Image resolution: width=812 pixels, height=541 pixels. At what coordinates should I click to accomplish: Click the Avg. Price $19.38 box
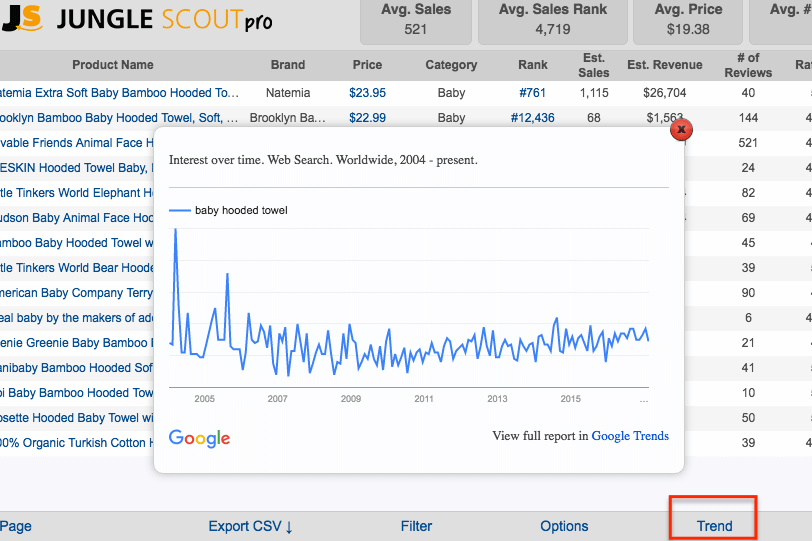688,21
